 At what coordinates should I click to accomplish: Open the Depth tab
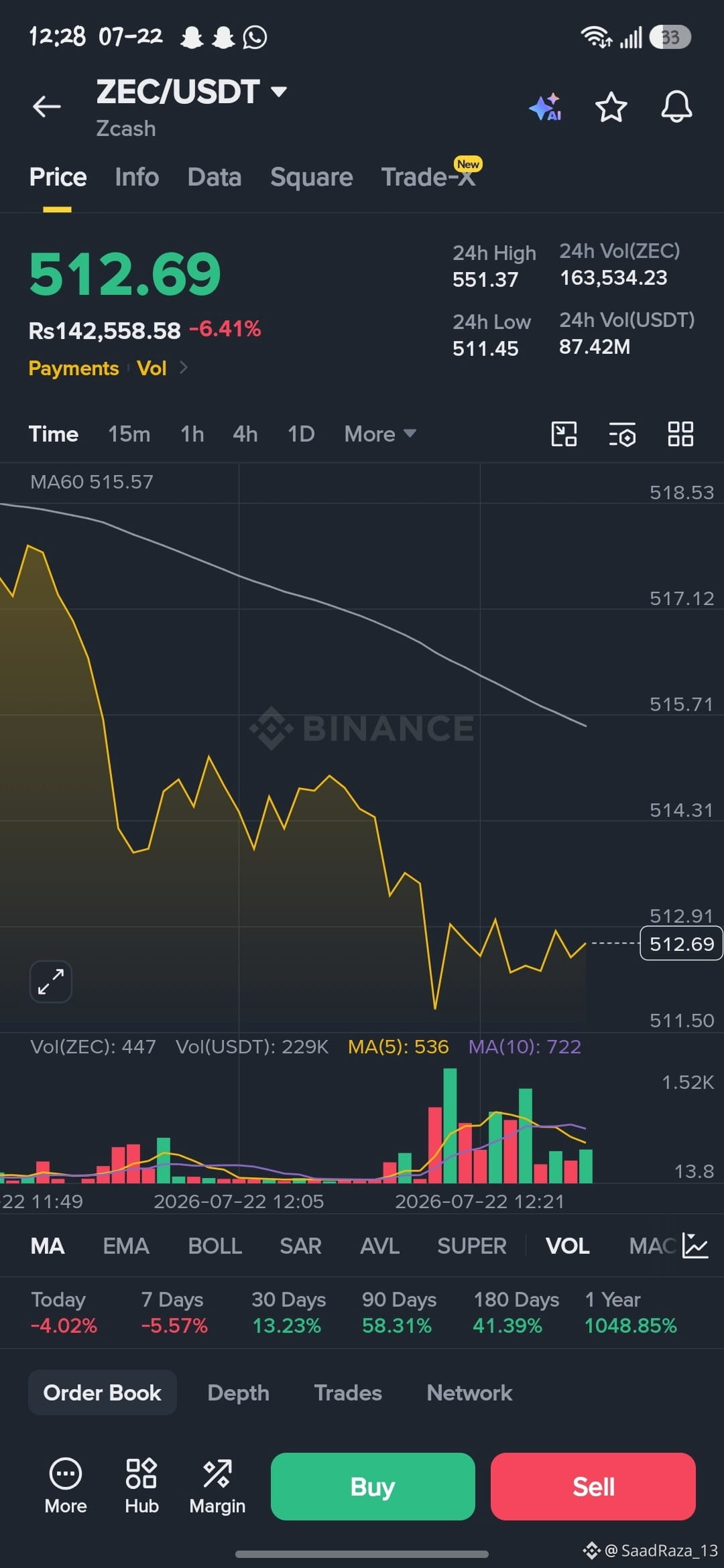tap(238, 1392)
